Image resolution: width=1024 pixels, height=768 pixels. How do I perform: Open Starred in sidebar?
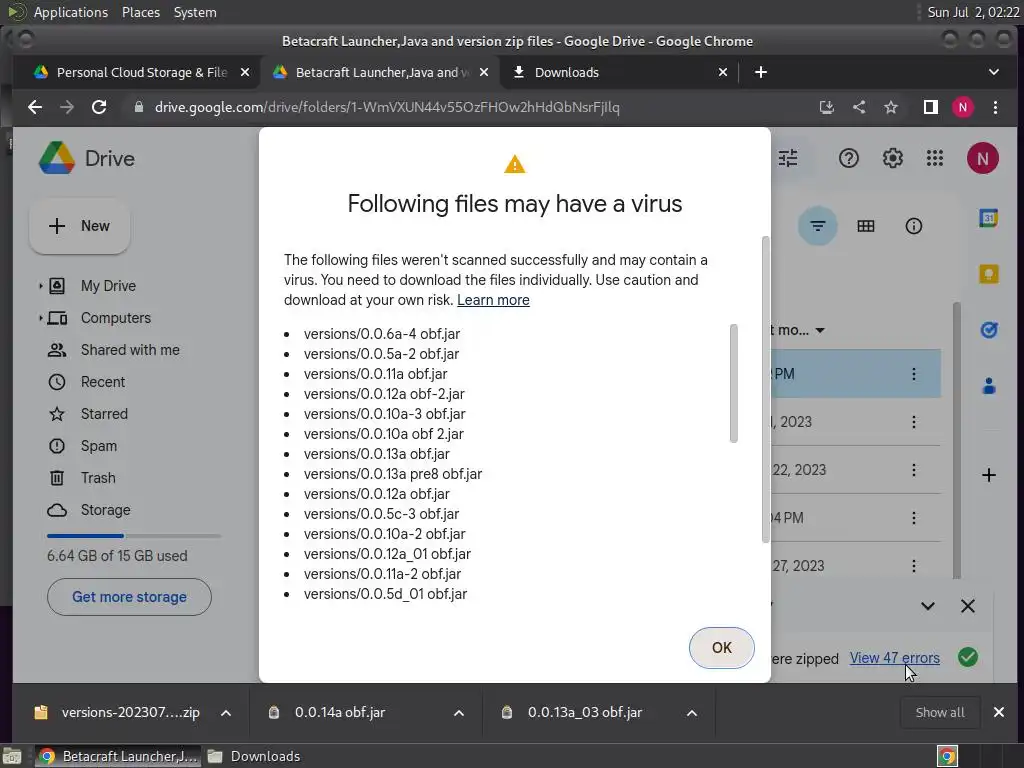click(x=104, y=414)
